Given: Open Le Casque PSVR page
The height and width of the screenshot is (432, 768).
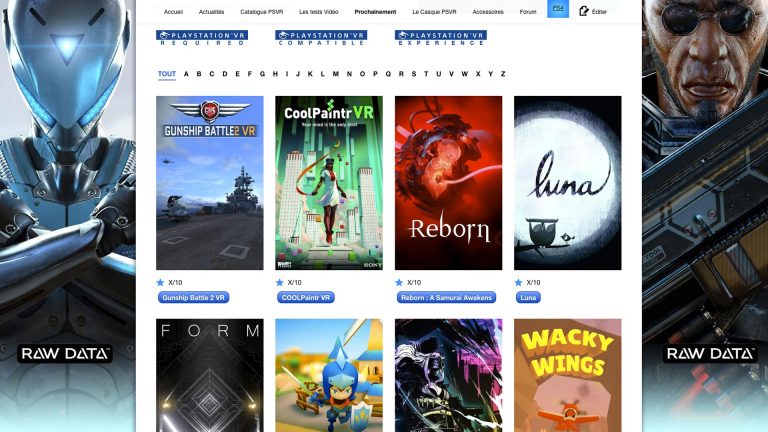Looking at the screenshot, I should (434, 12).
